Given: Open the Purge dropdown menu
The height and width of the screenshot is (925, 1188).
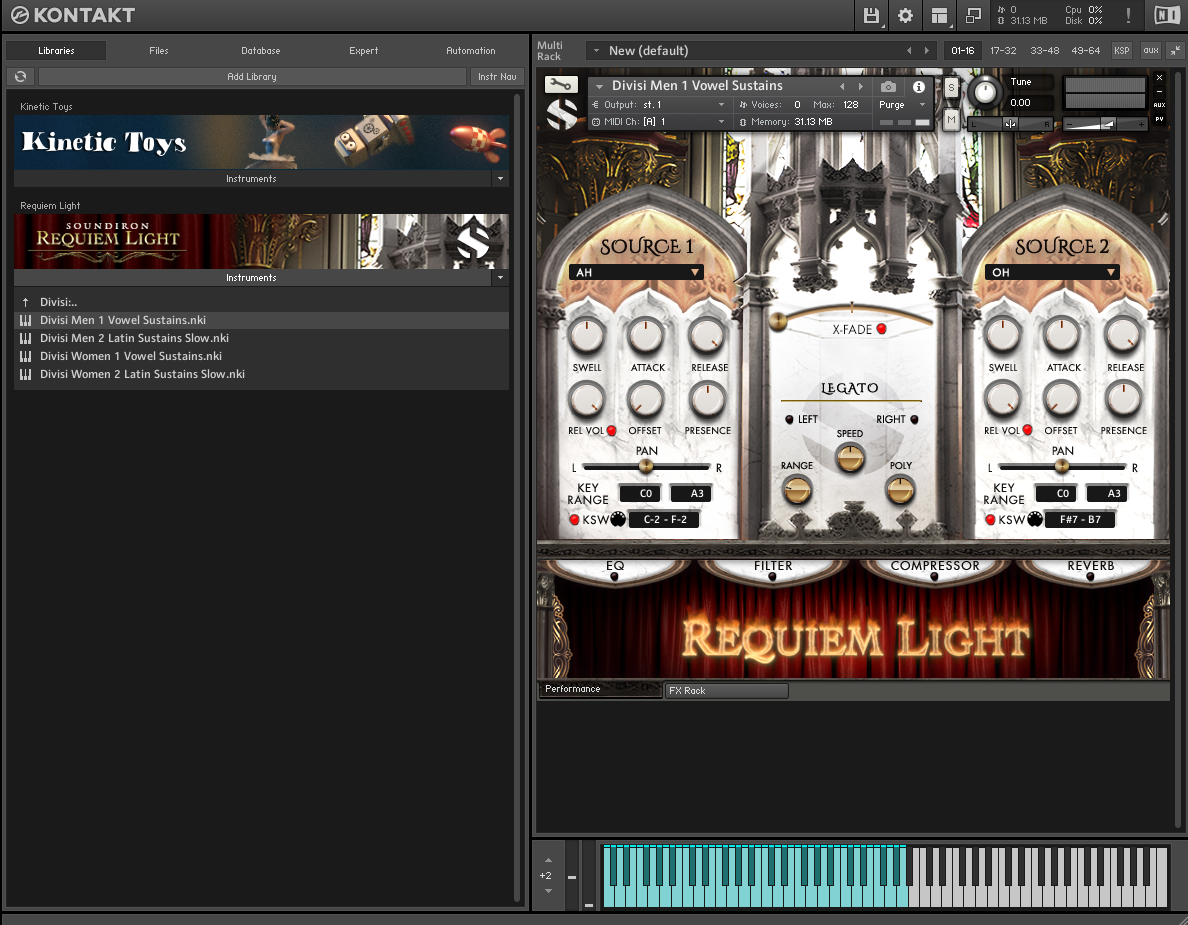Looking at the screenshot, I should point(902,105).
